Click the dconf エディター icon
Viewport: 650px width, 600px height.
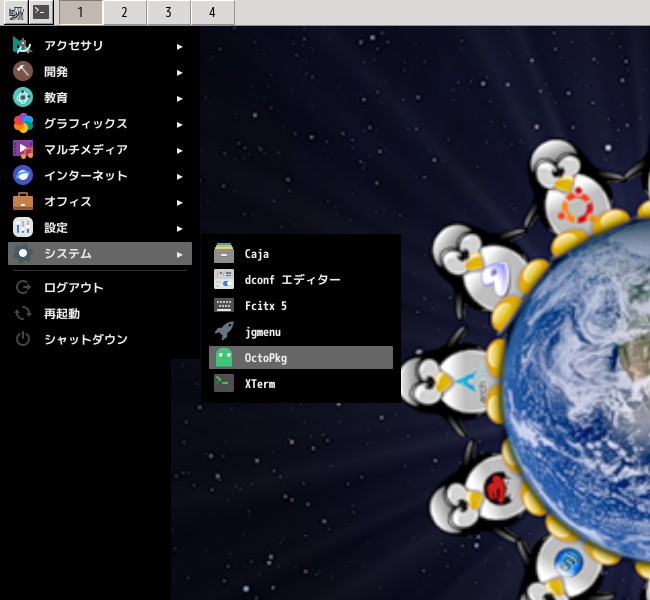[224, 279]
